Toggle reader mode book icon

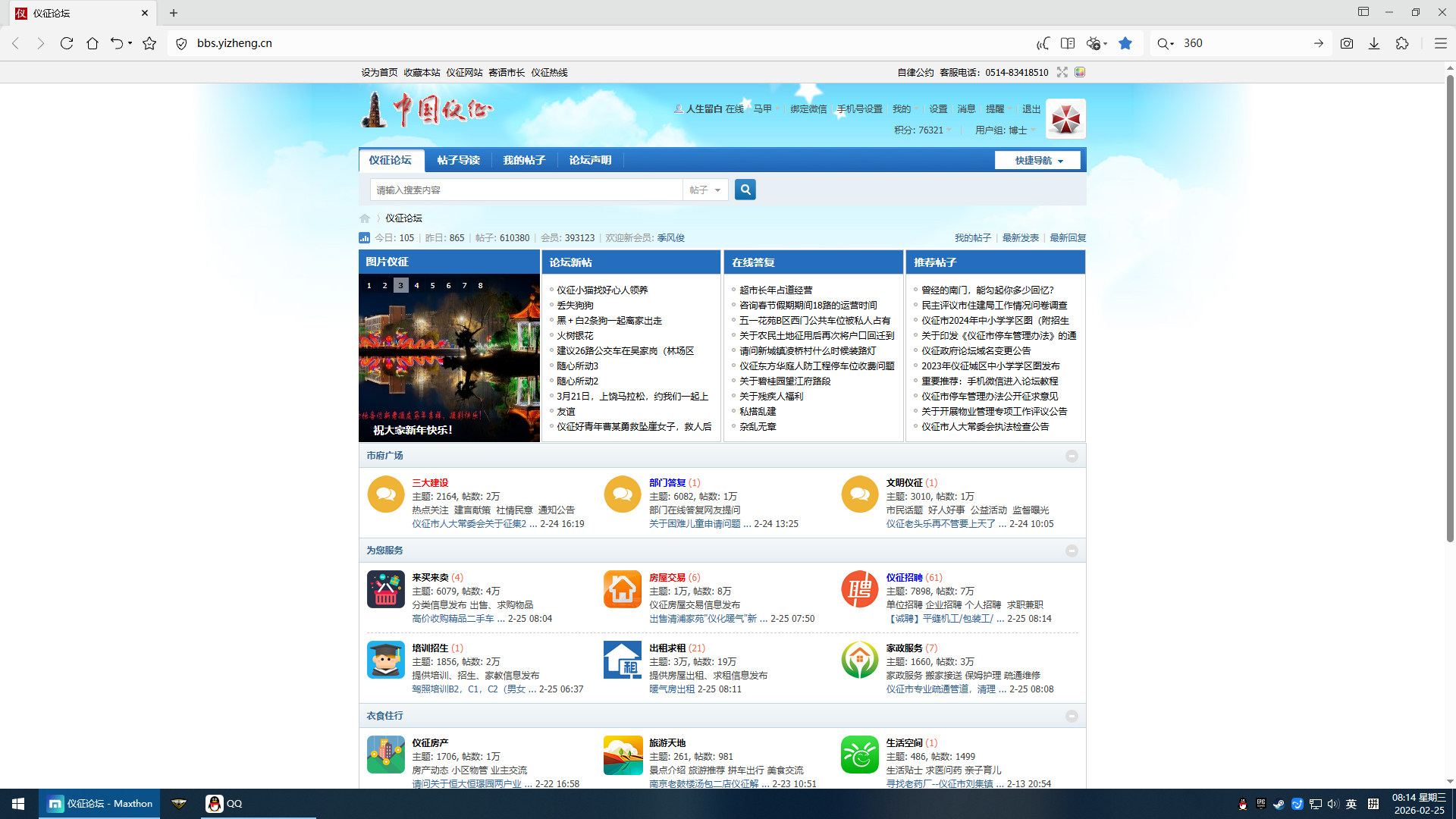click(1068, 43)
